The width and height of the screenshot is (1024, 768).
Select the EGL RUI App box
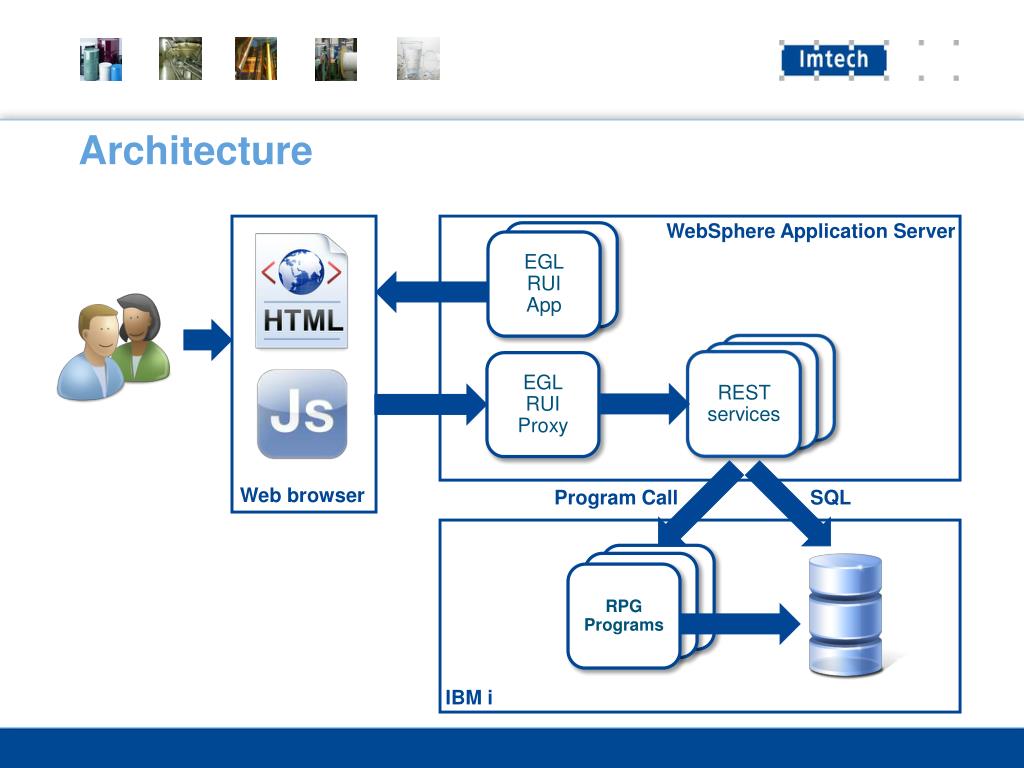(x=544, y=283)
